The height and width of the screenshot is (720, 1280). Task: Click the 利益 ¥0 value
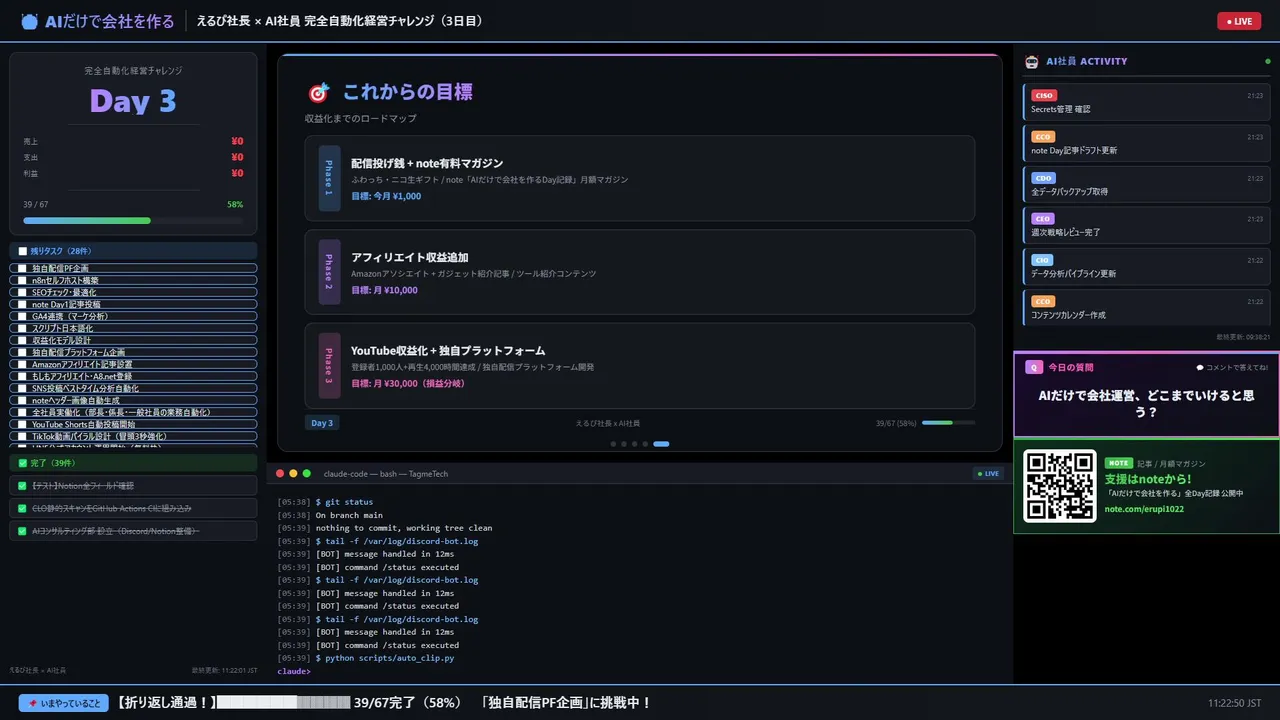pyautogui.click(x=237, y=173)
